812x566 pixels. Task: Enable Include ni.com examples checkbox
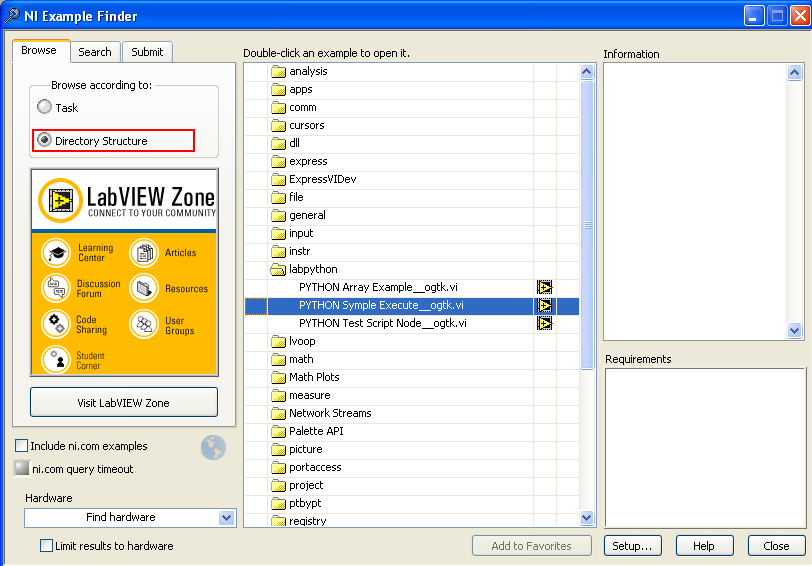pyautogui.click(x=22, y=446)
